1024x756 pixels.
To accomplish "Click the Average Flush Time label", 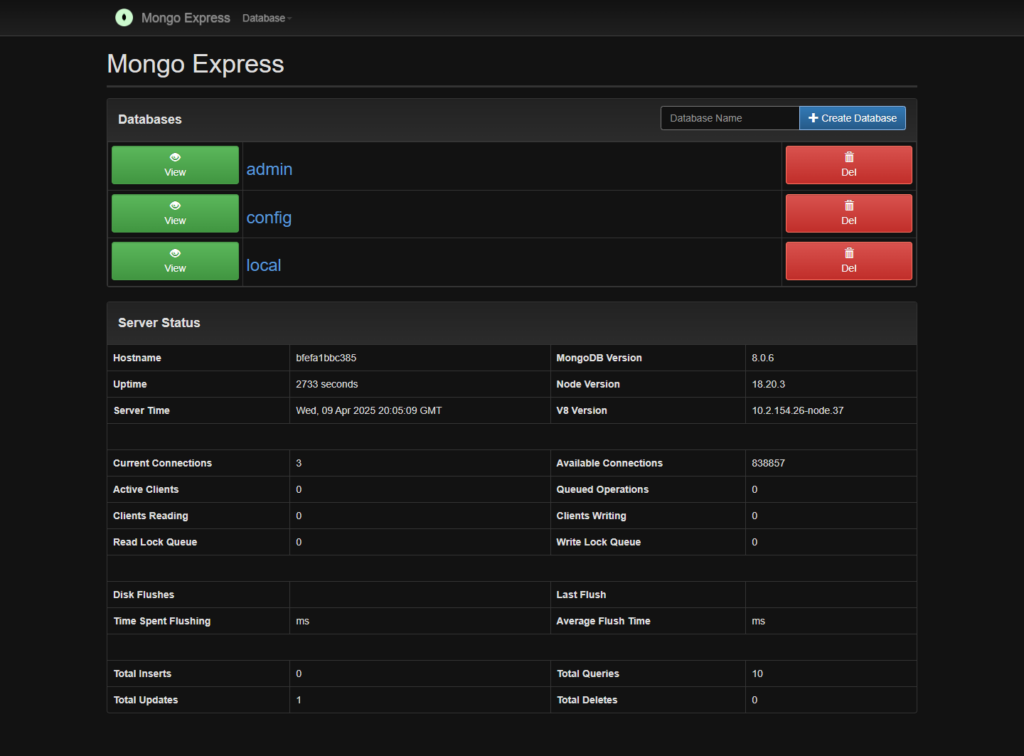I will click(603, 621).
